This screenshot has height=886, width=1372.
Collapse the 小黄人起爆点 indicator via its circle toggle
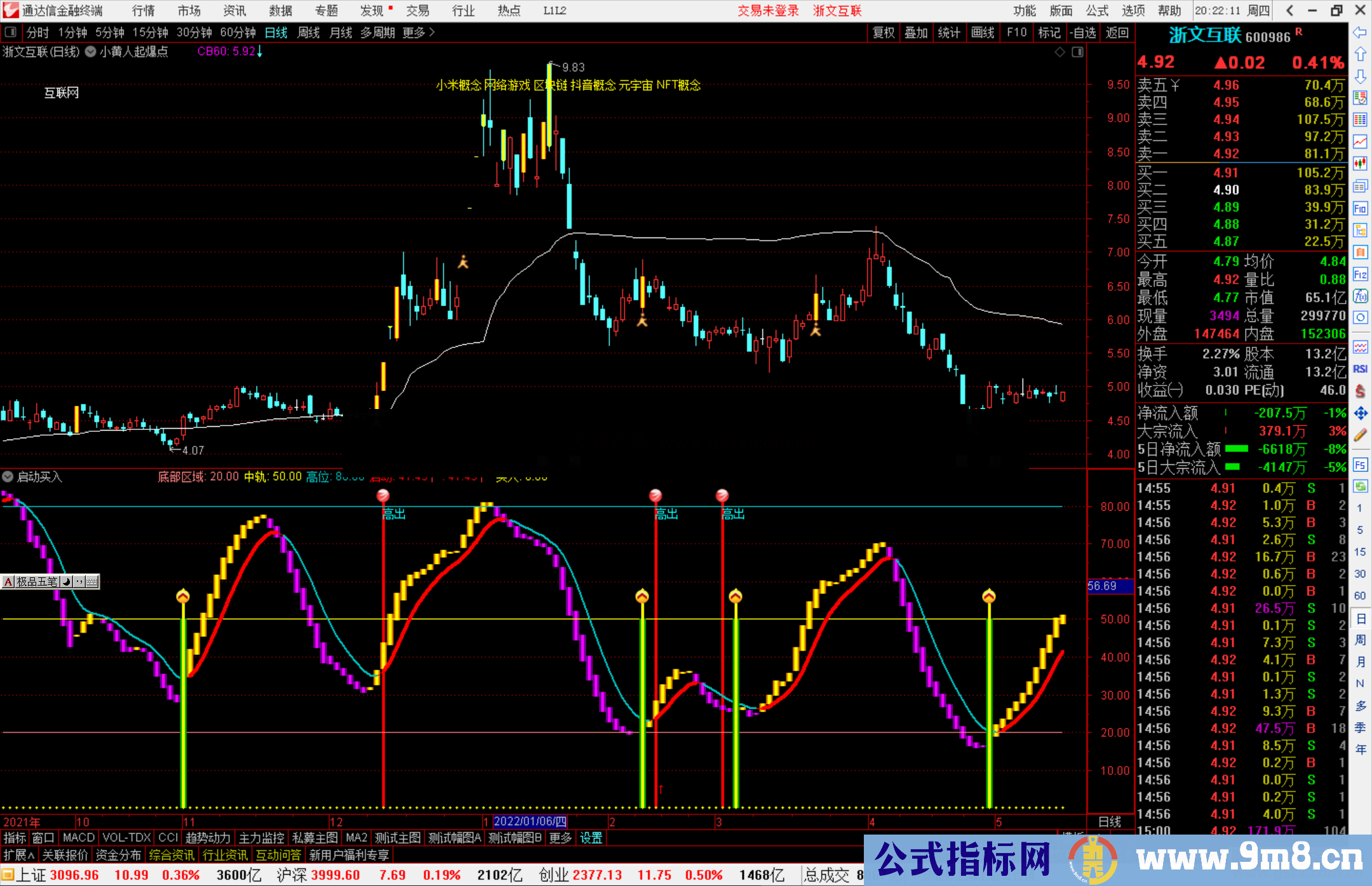pos(90,52)
